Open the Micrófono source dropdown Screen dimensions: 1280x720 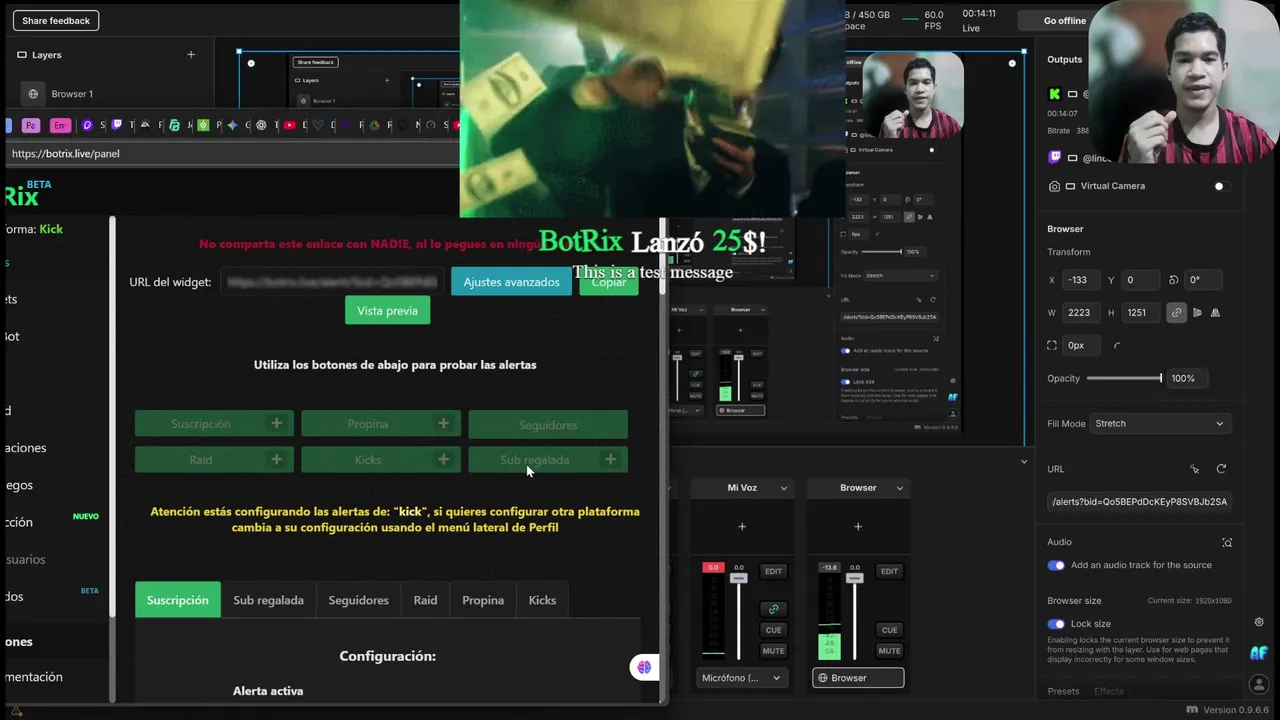[x=742, y=678]
